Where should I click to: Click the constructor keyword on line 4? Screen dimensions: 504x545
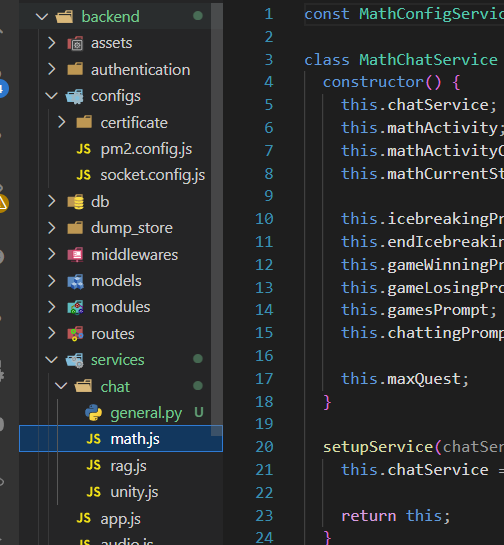(x=373, y=82)
